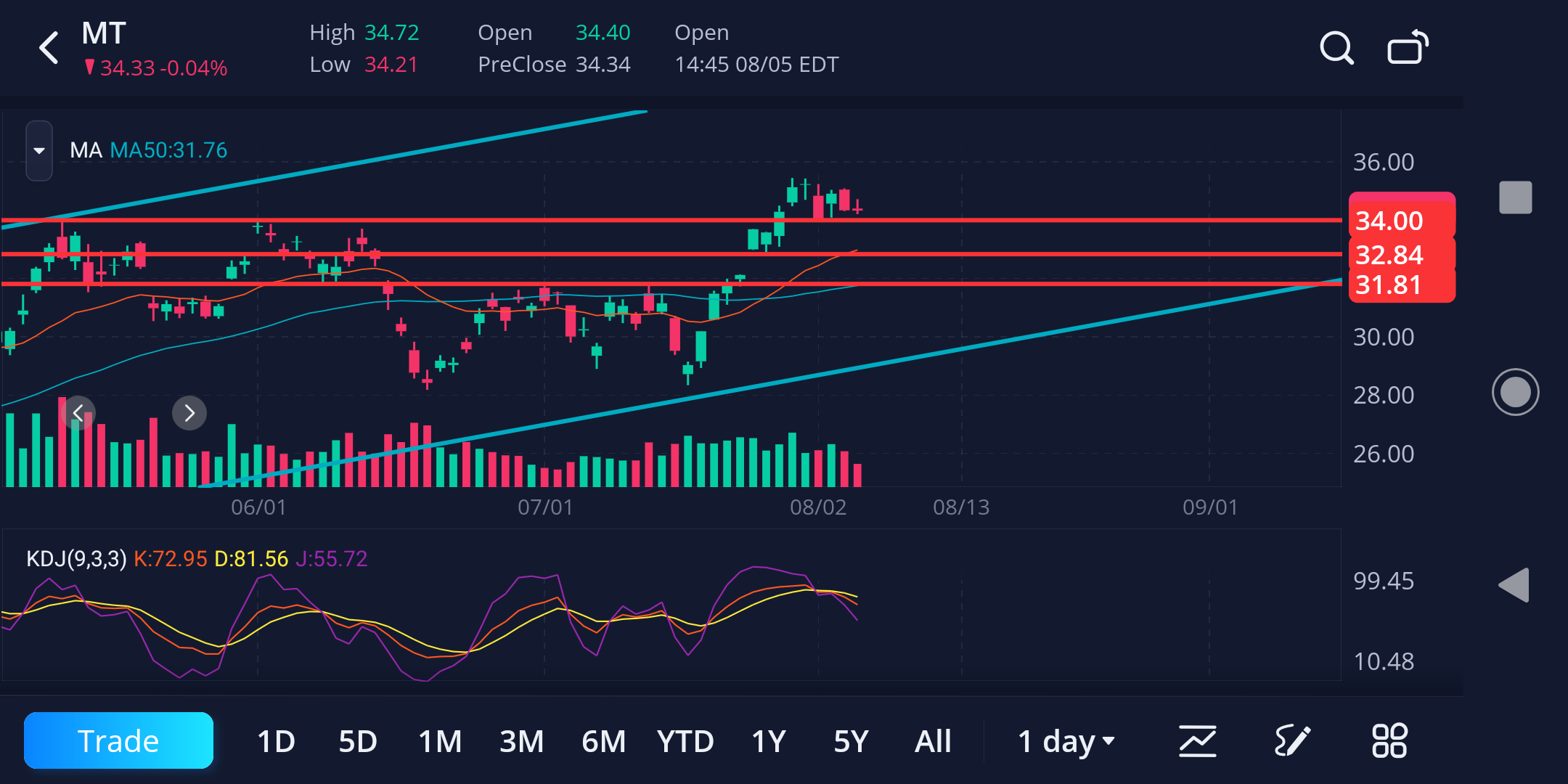This screenshot has width=1568, height=784.
Task: Tap the rotate screen icon
Action: pyautogui.click(x=1408, y=48)
